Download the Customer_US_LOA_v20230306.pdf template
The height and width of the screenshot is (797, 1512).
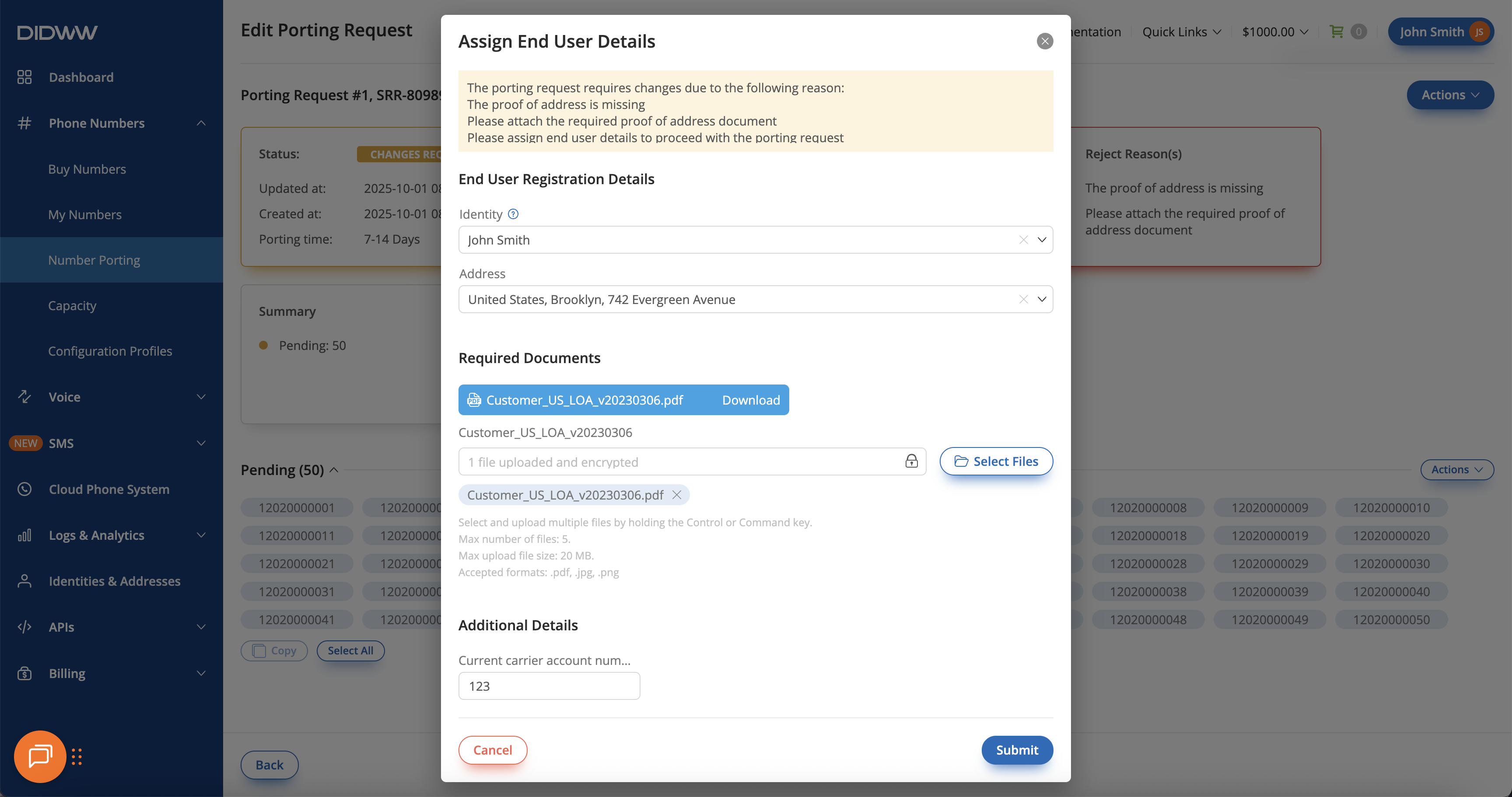click(x=751, y=400)
